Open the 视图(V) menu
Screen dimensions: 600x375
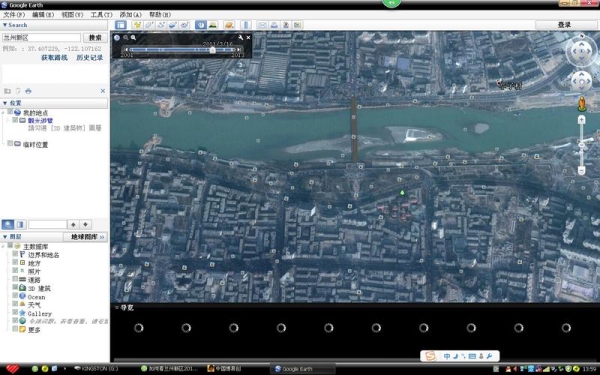click(72, 15)
